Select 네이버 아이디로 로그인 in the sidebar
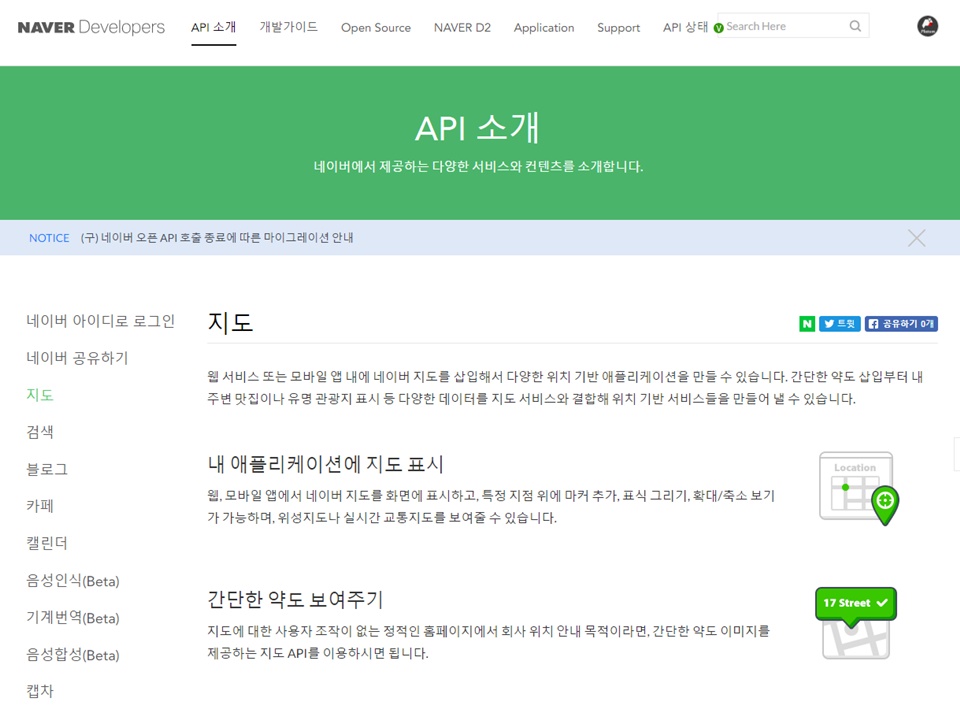The height and width of the screenshot is (705, 960). coord(100,321)
